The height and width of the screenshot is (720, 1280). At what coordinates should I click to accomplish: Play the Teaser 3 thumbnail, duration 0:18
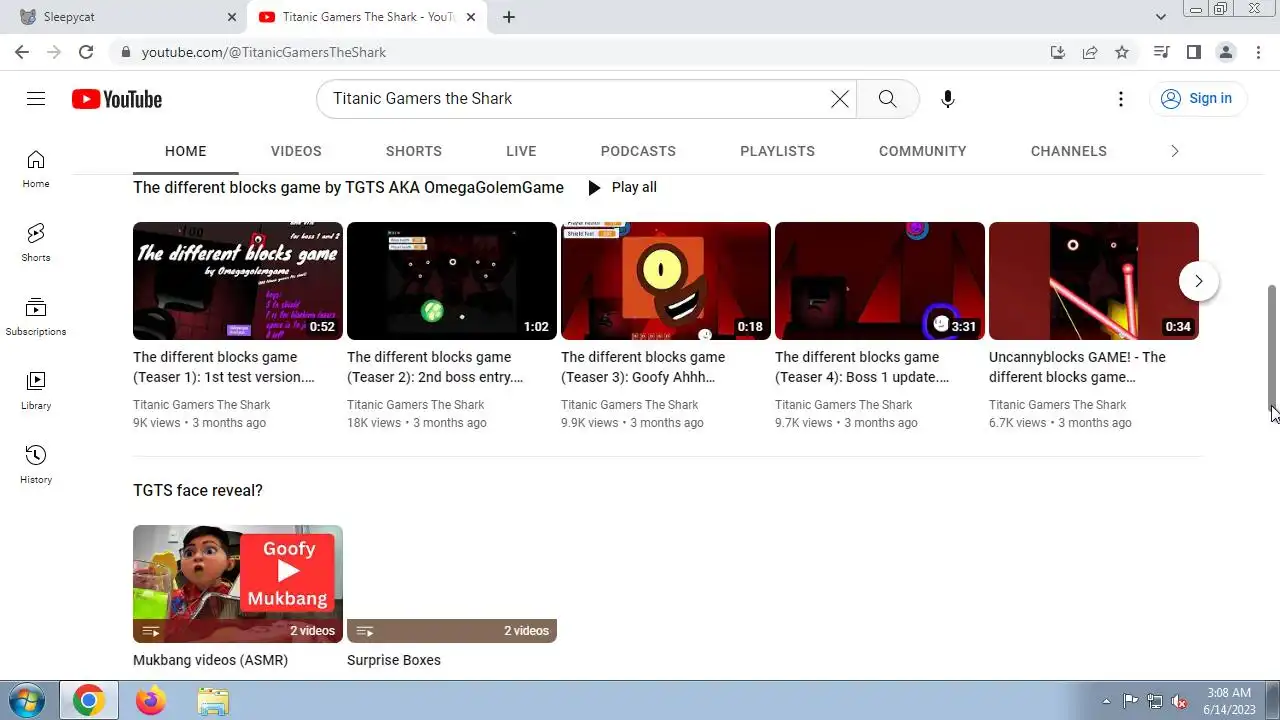[666, 281]
